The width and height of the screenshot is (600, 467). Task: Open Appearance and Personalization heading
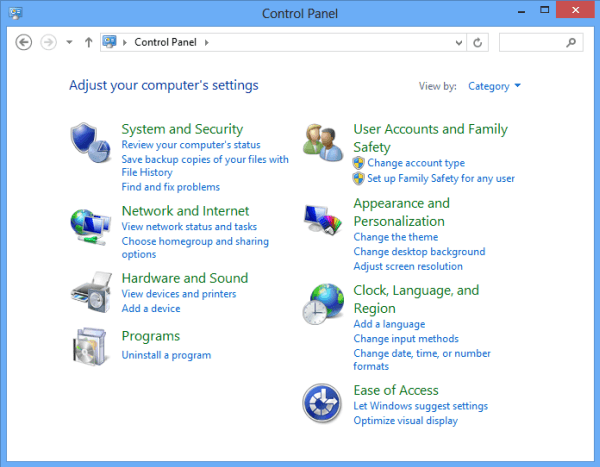tap(401, 212)
